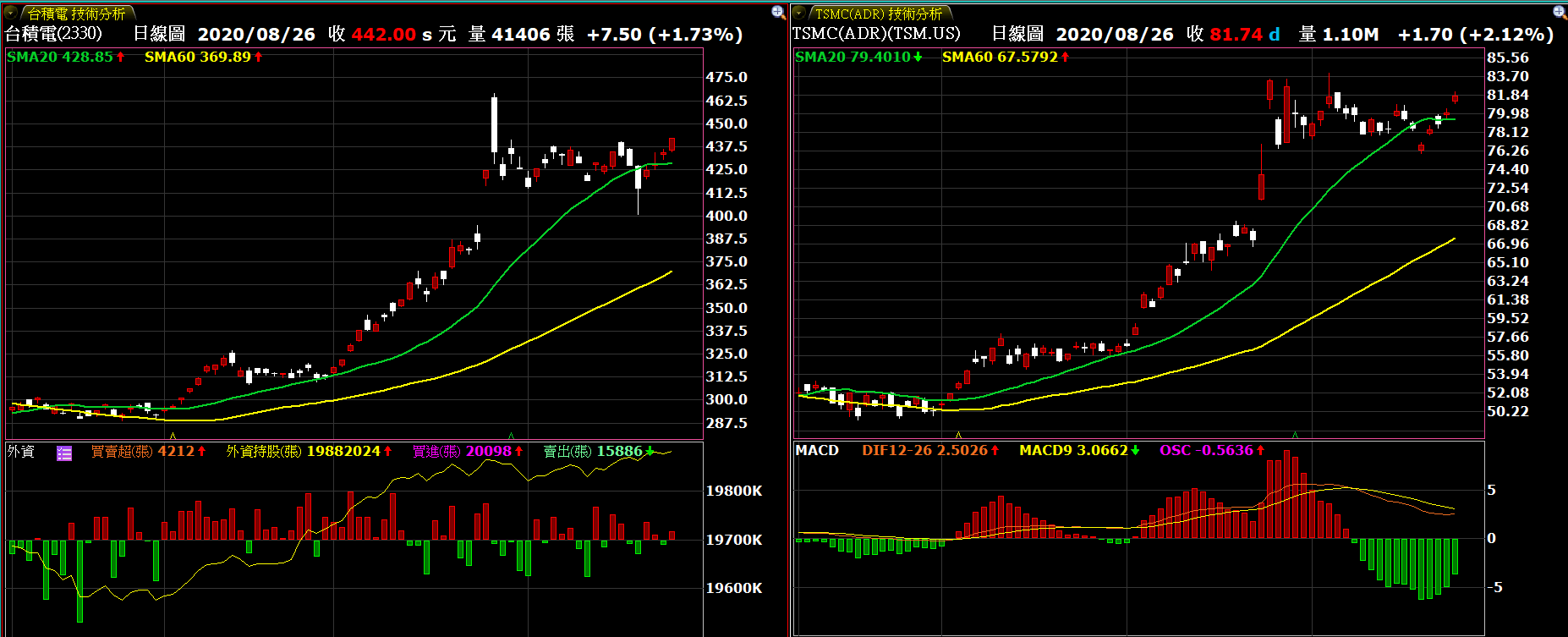
Task: Click the 19800K axis label
Action: coord(734,491)
